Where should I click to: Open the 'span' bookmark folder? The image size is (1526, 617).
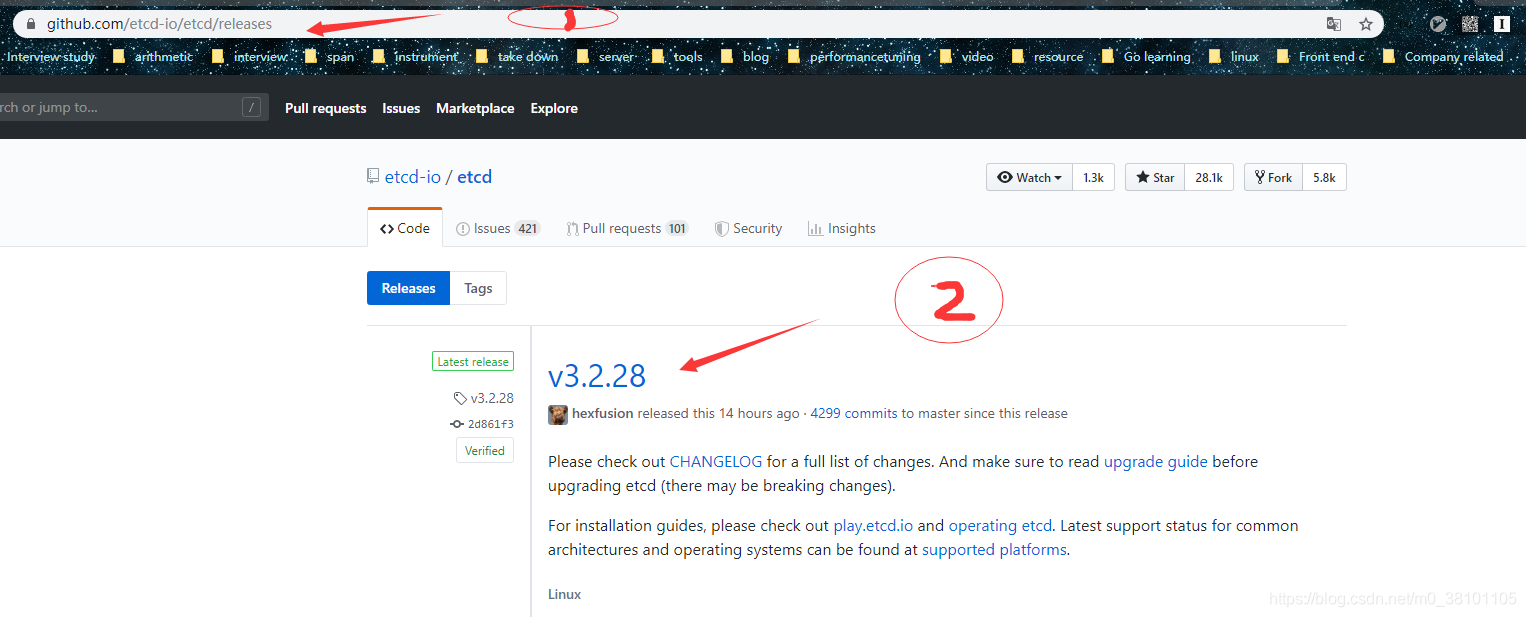pyautogui.click(x=330, y=57)
